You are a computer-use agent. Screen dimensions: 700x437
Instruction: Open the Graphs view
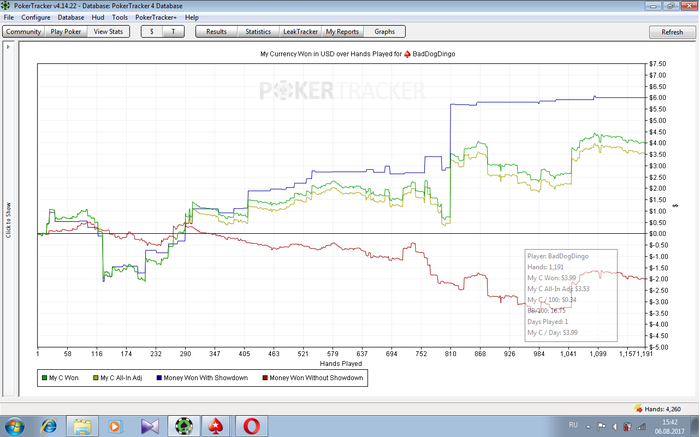(384, 32)
